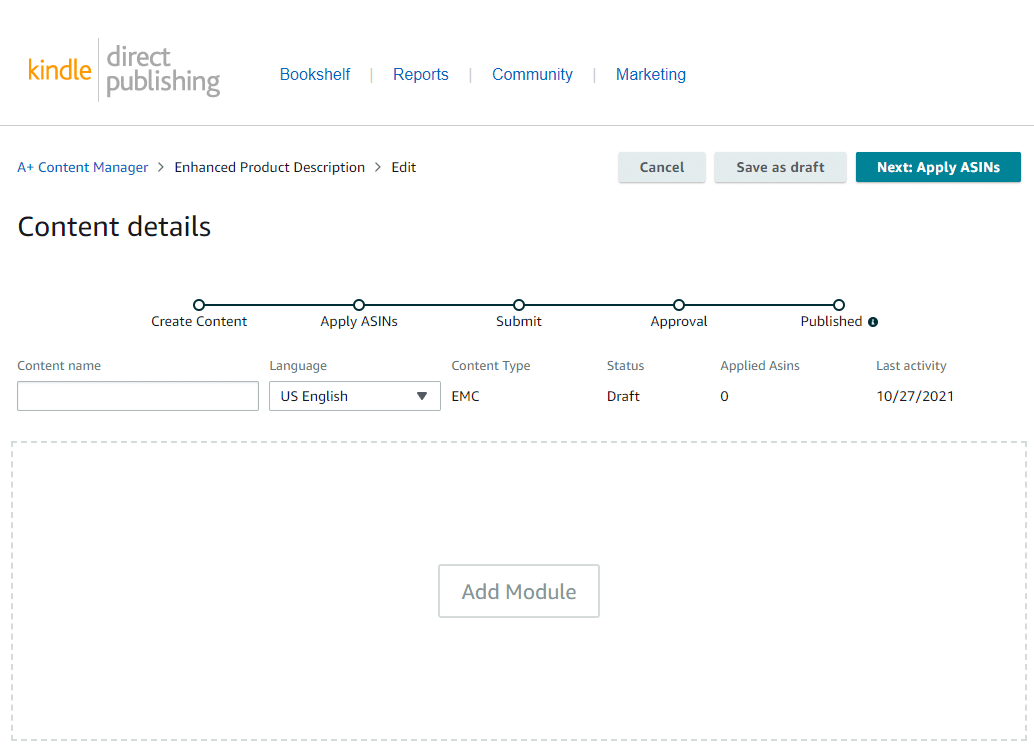Click the Kindle Direct Publishing logo
1034x752 pixels.
click(124, 70)
